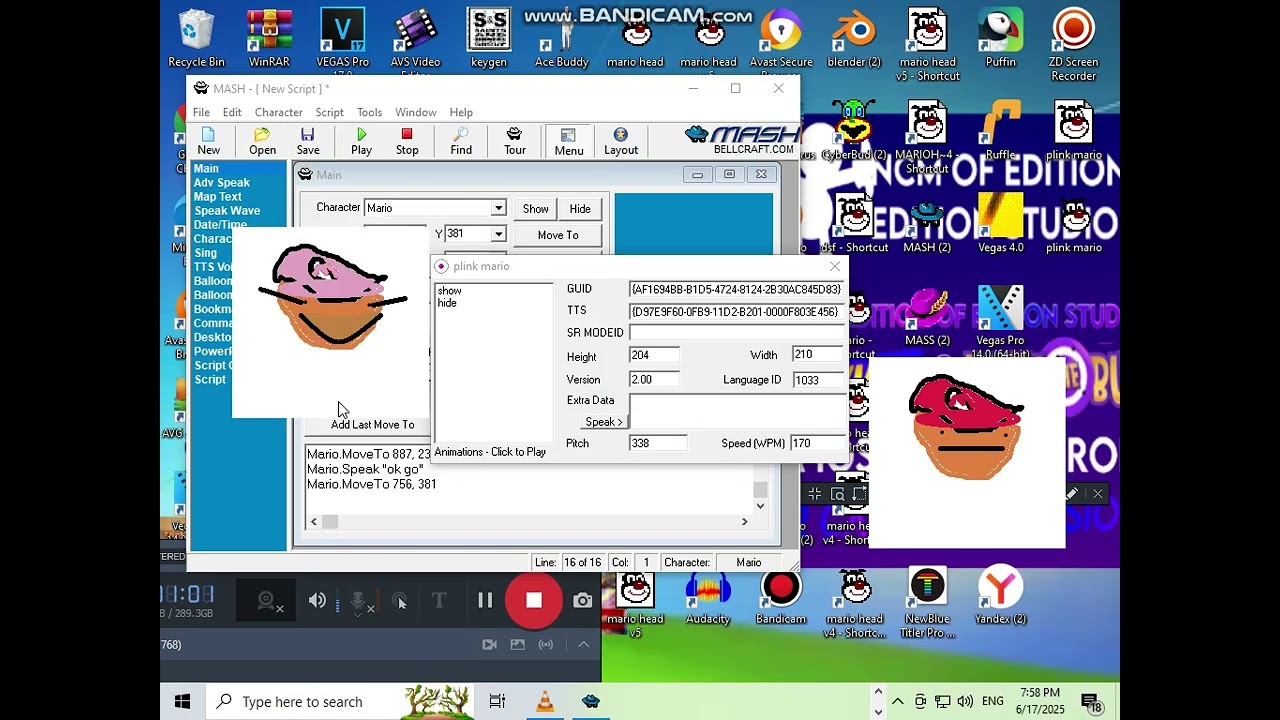1280x720 pixels.
Task: Open the Help menu
Action: [x=461, y=112]
